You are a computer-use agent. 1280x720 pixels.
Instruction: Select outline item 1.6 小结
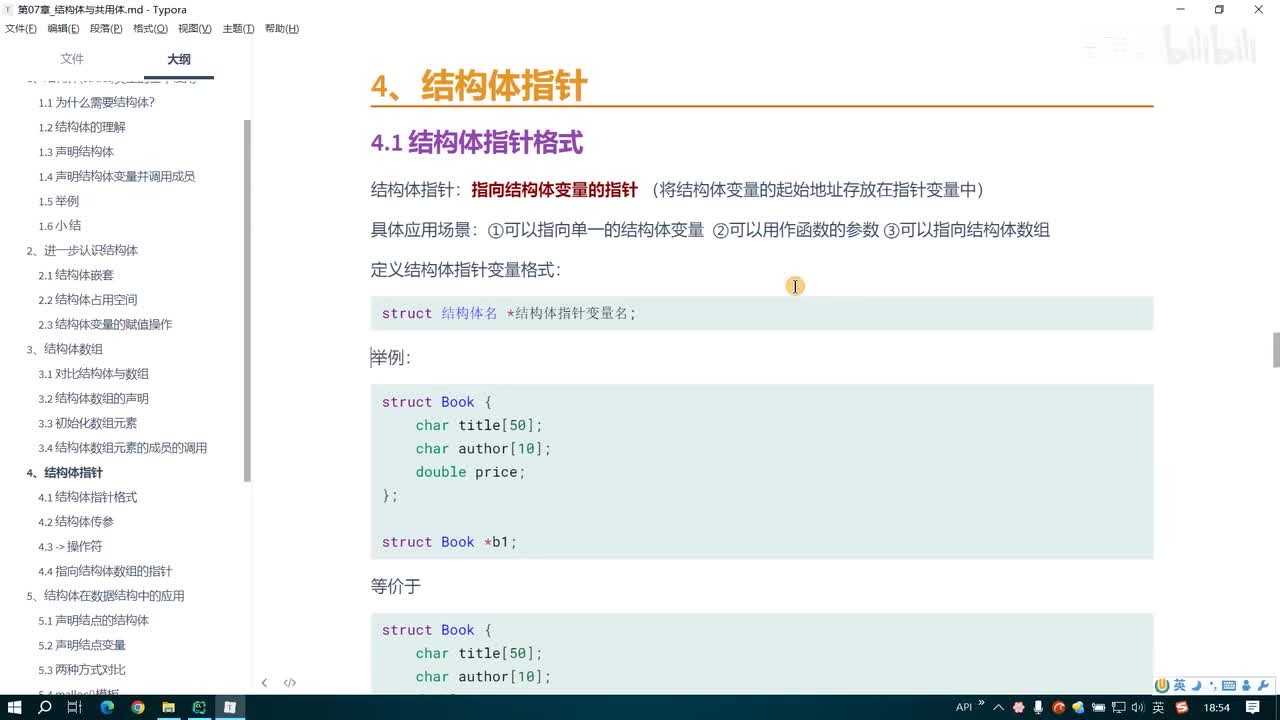[60, 226]
